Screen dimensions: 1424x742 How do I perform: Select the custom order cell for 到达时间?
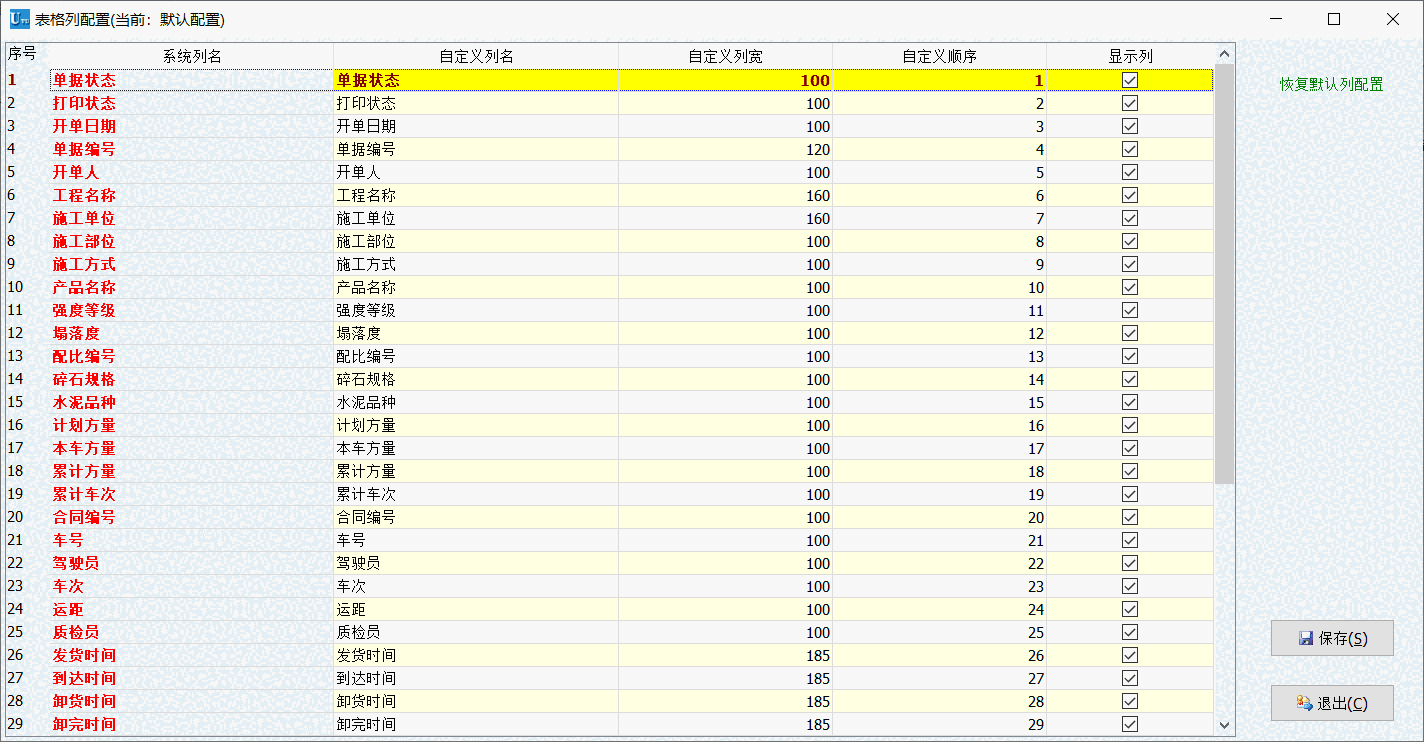pos(939,678)
